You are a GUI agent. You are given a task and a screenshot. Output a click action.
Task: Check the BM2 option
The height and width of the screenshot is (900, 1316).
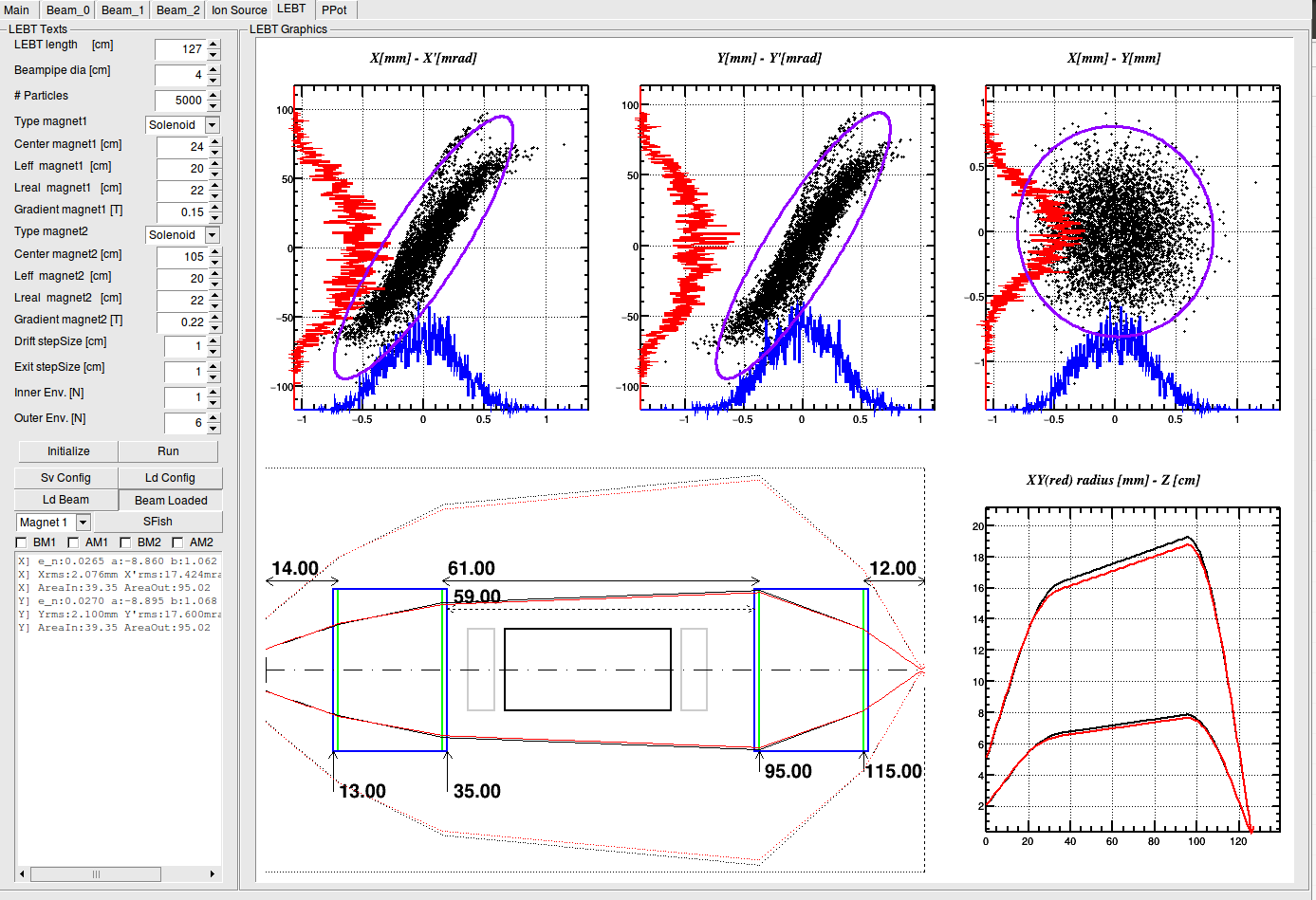click(x=125, y=542)
